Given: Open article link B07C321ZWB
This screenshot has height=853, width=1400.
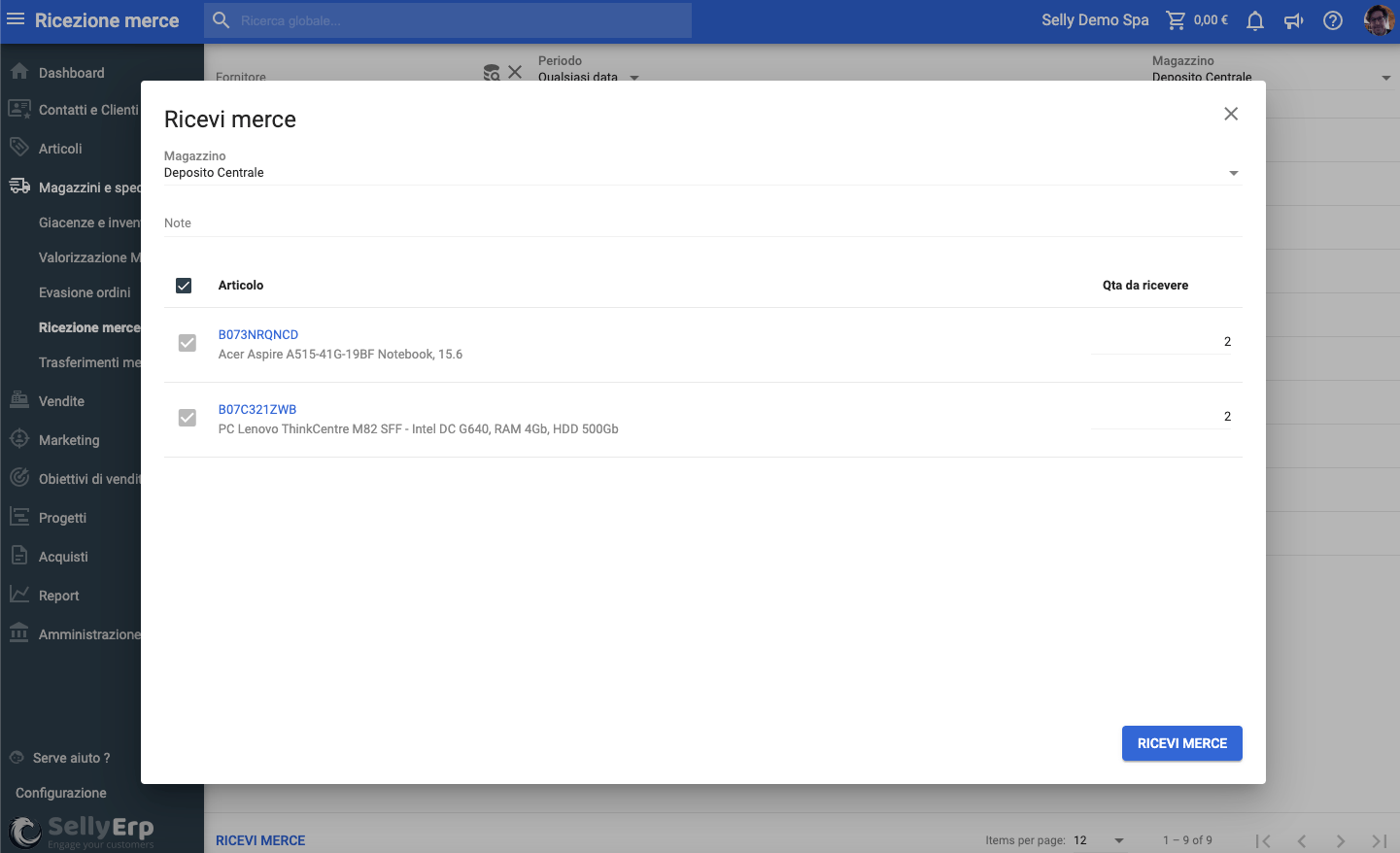Looking at the screenshot, I should click(257, 409).
